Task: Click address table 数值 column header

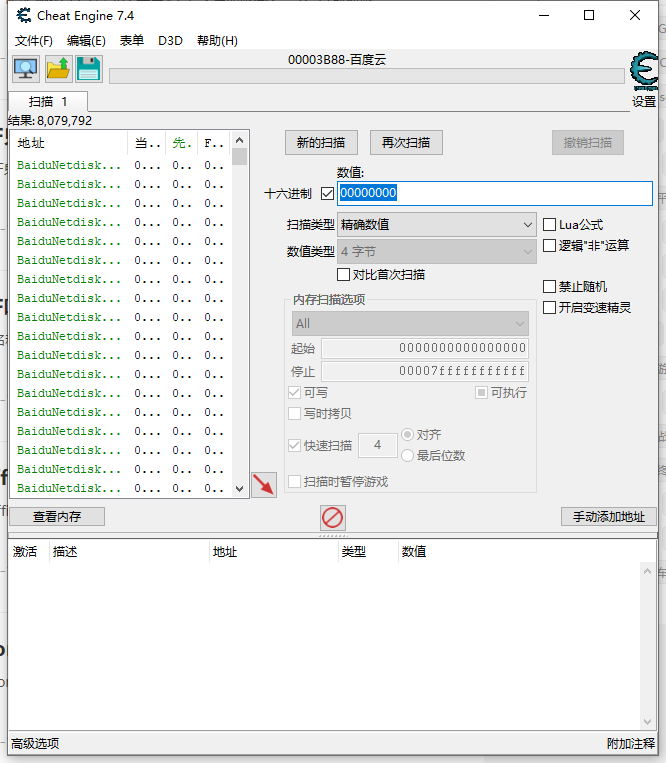Action: click(414, 551)
